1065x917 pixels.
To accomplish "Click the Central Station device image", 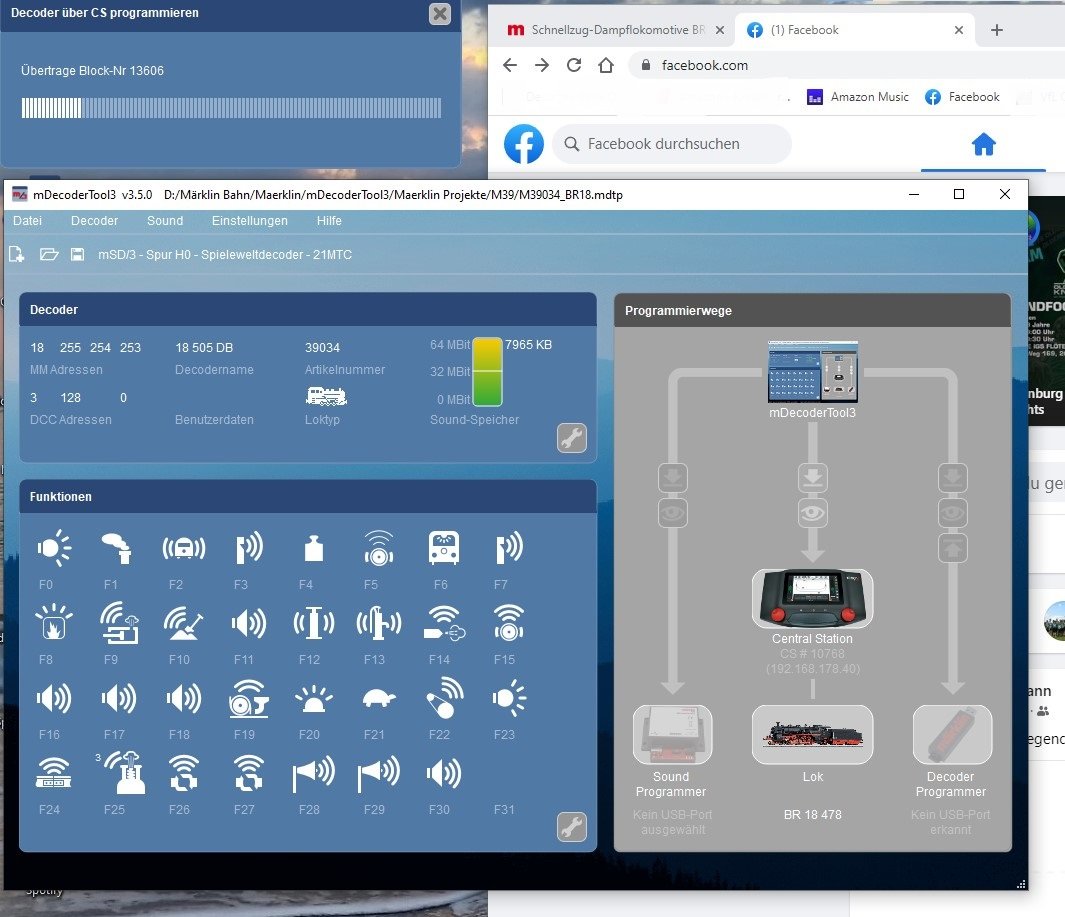I will pyautogui.click(x=812, y=599).
